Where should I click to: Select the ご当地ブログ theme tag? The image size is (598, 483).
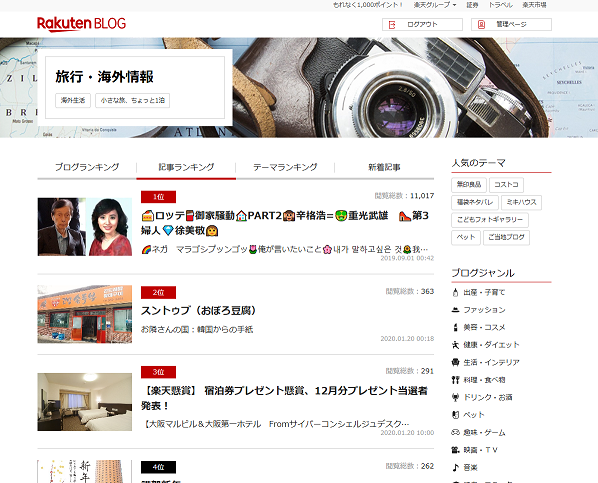(x=506, y=237)
